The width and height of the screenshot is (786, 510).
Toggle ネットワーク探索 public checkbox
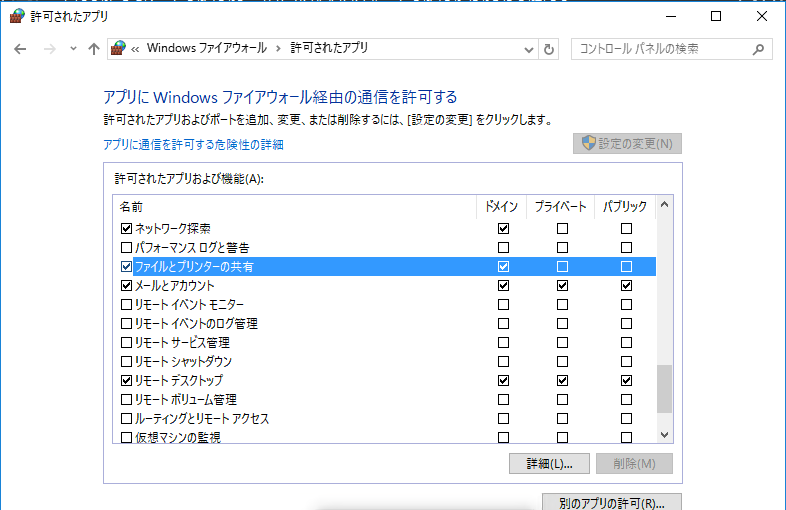[626, 229]
